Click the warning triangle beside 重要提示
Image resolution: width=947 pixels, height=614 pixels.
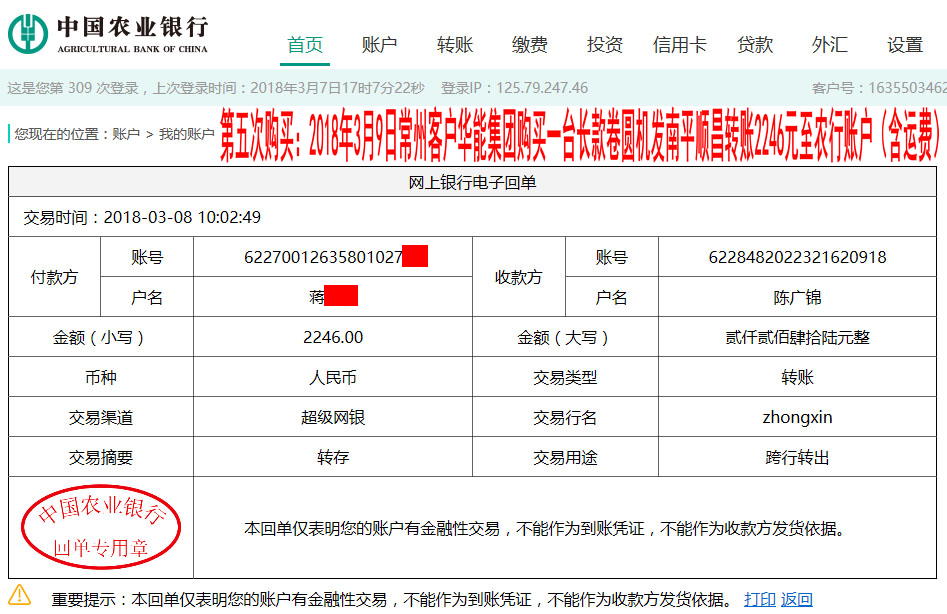point(22,595)
